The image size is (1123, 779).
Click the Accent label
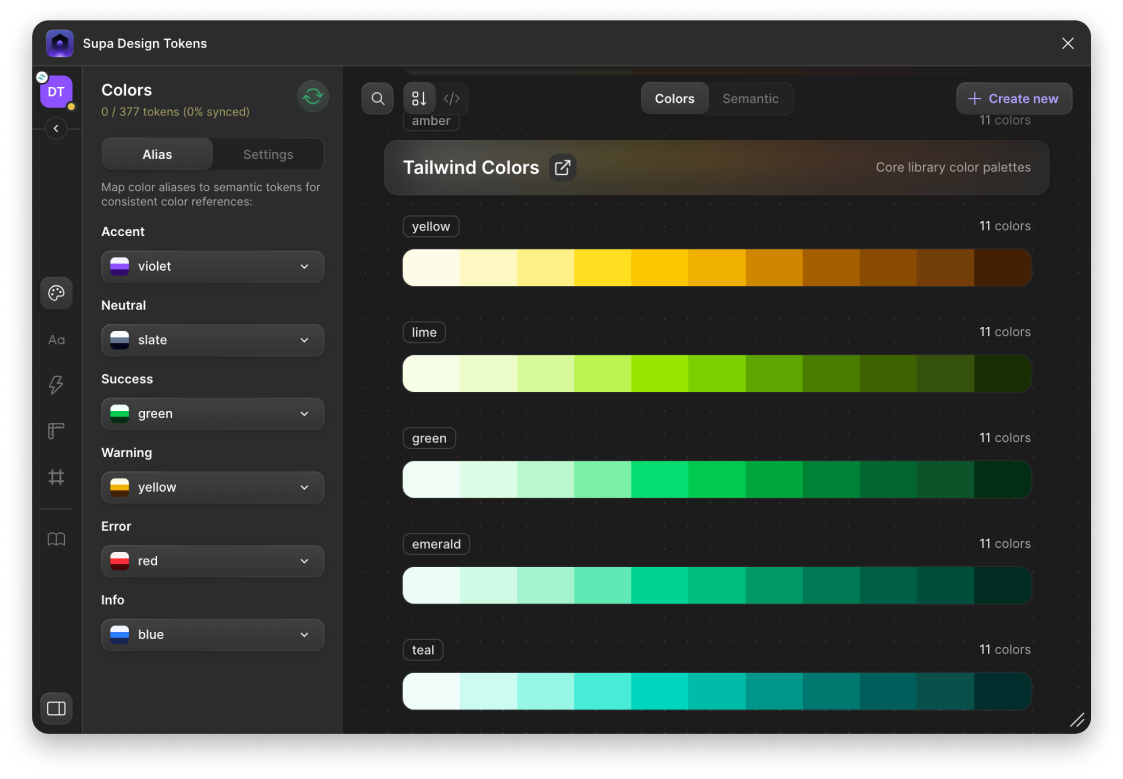[x=122, y=232]
